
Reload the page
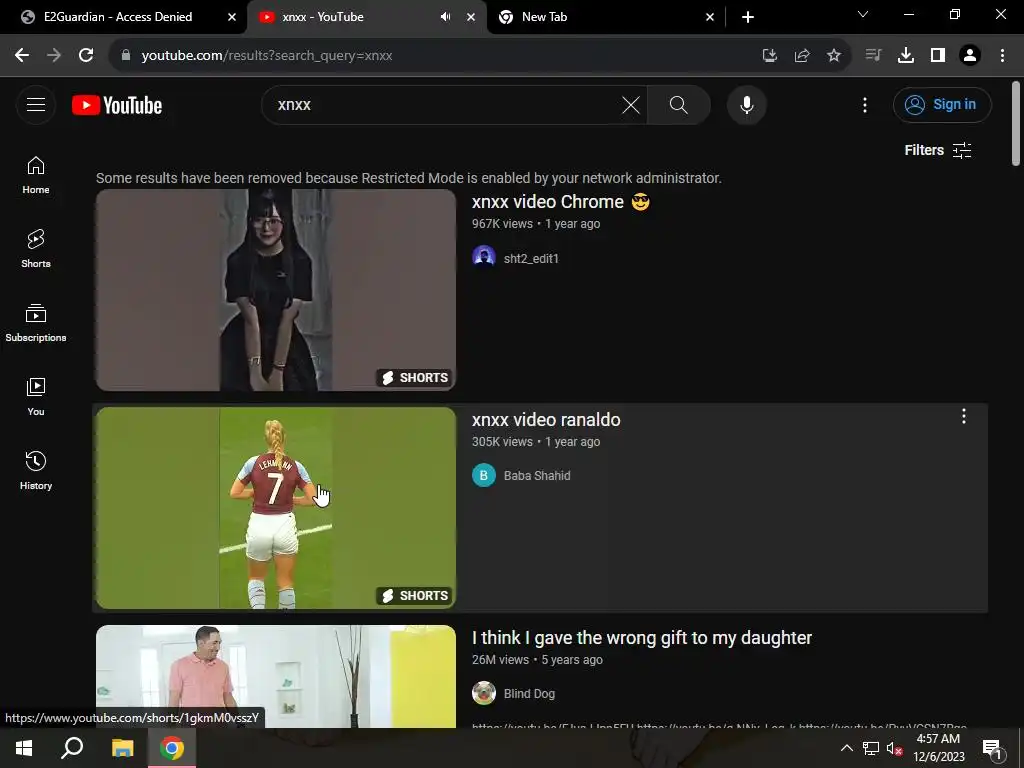(x=86, y=55)
